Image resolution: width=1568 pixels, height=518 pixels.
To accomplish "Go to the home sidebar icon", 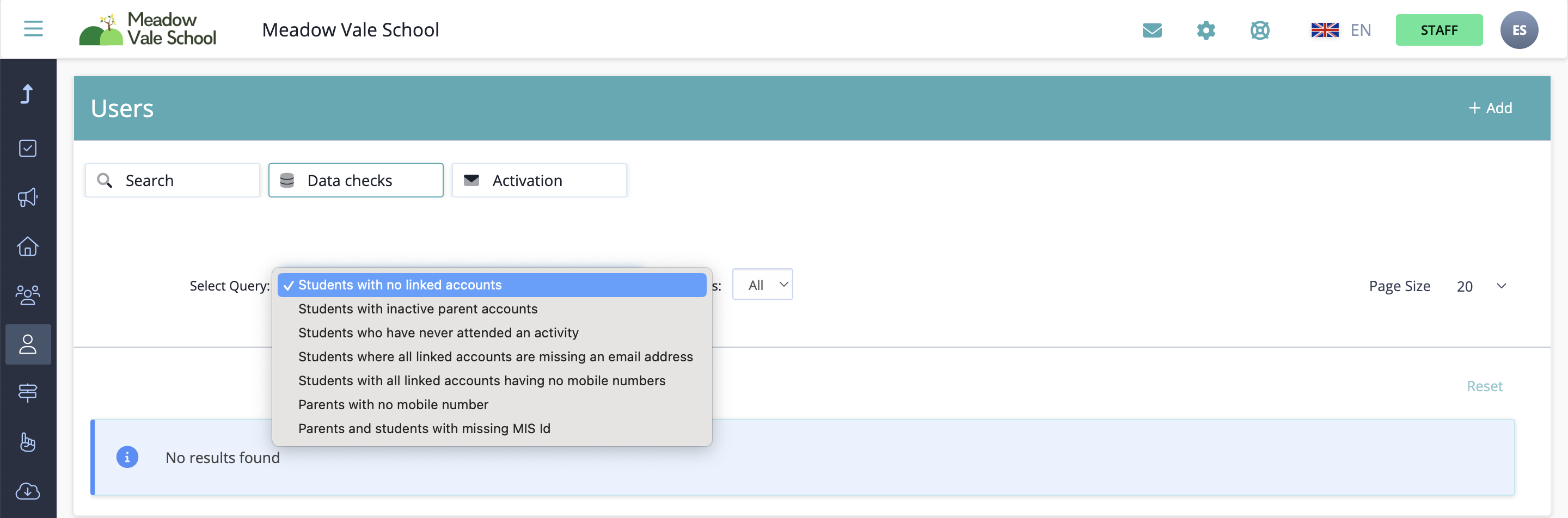I will point(27,246).
